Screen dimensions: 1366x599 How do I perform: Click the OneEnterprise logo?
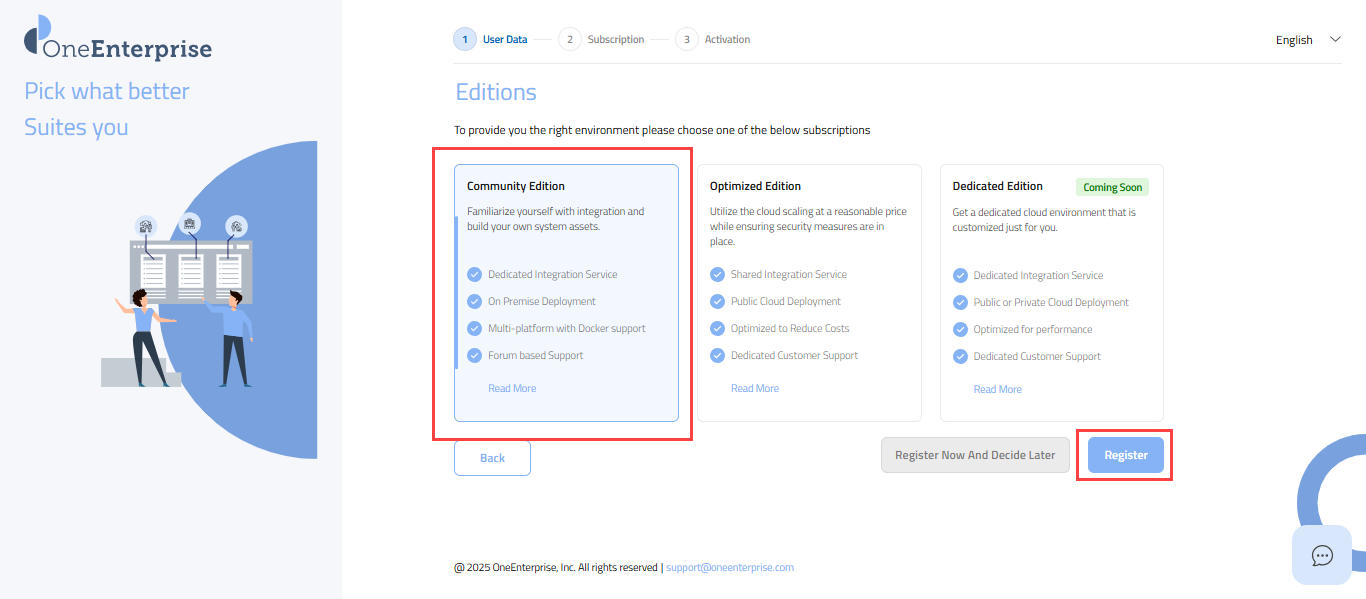pos(118,42)
